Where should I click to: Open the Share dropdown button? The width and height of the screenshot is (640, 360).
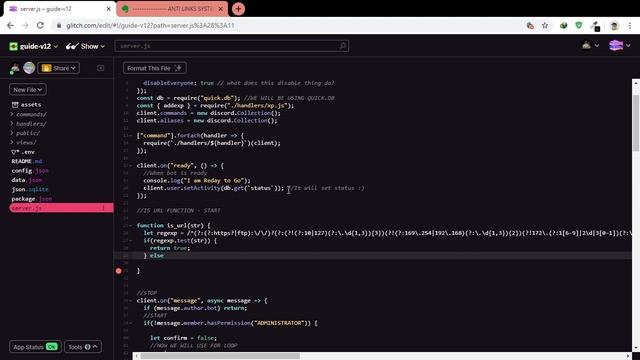point(59,68)
